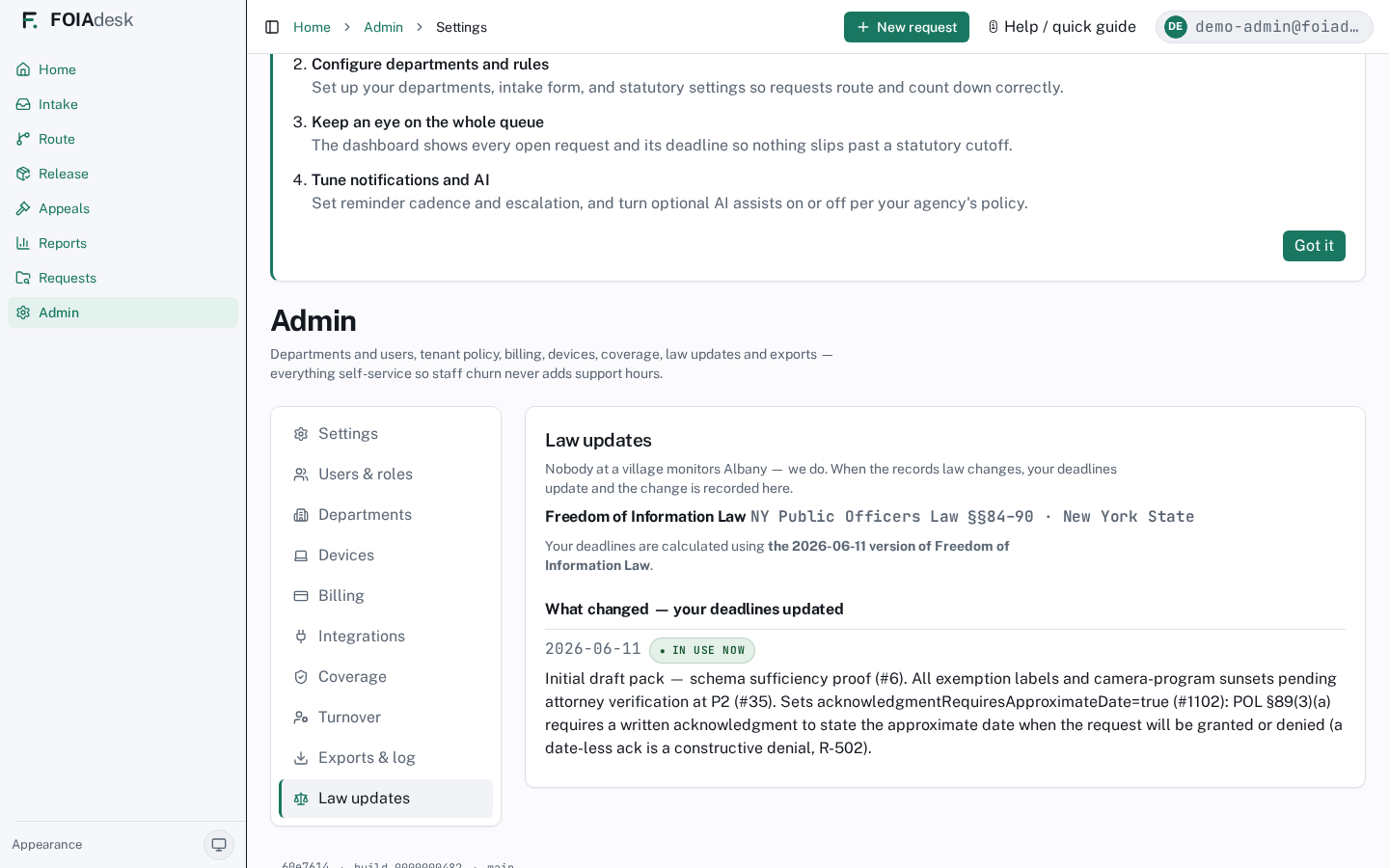Open Help / quick guide
This screenshot has height=868, width=1389.
(x=1061, y=27)
